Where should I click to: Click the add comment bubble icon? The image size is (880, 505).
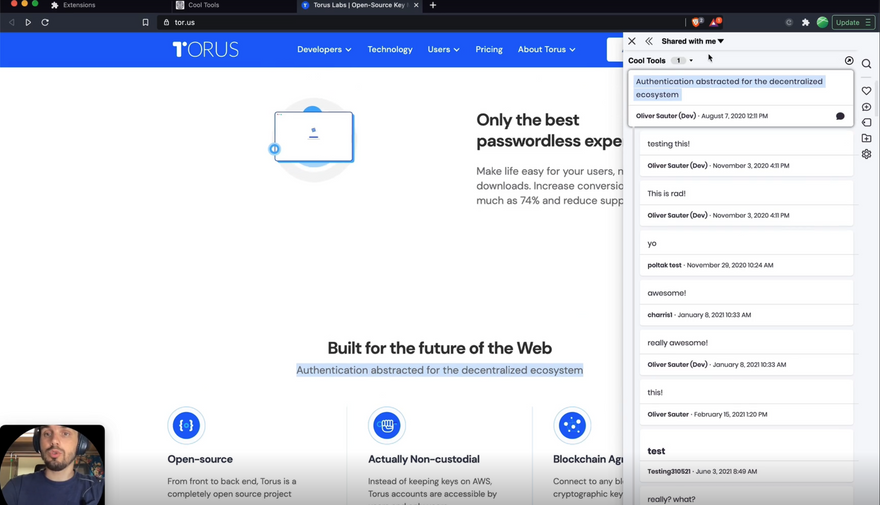[866, 107]
